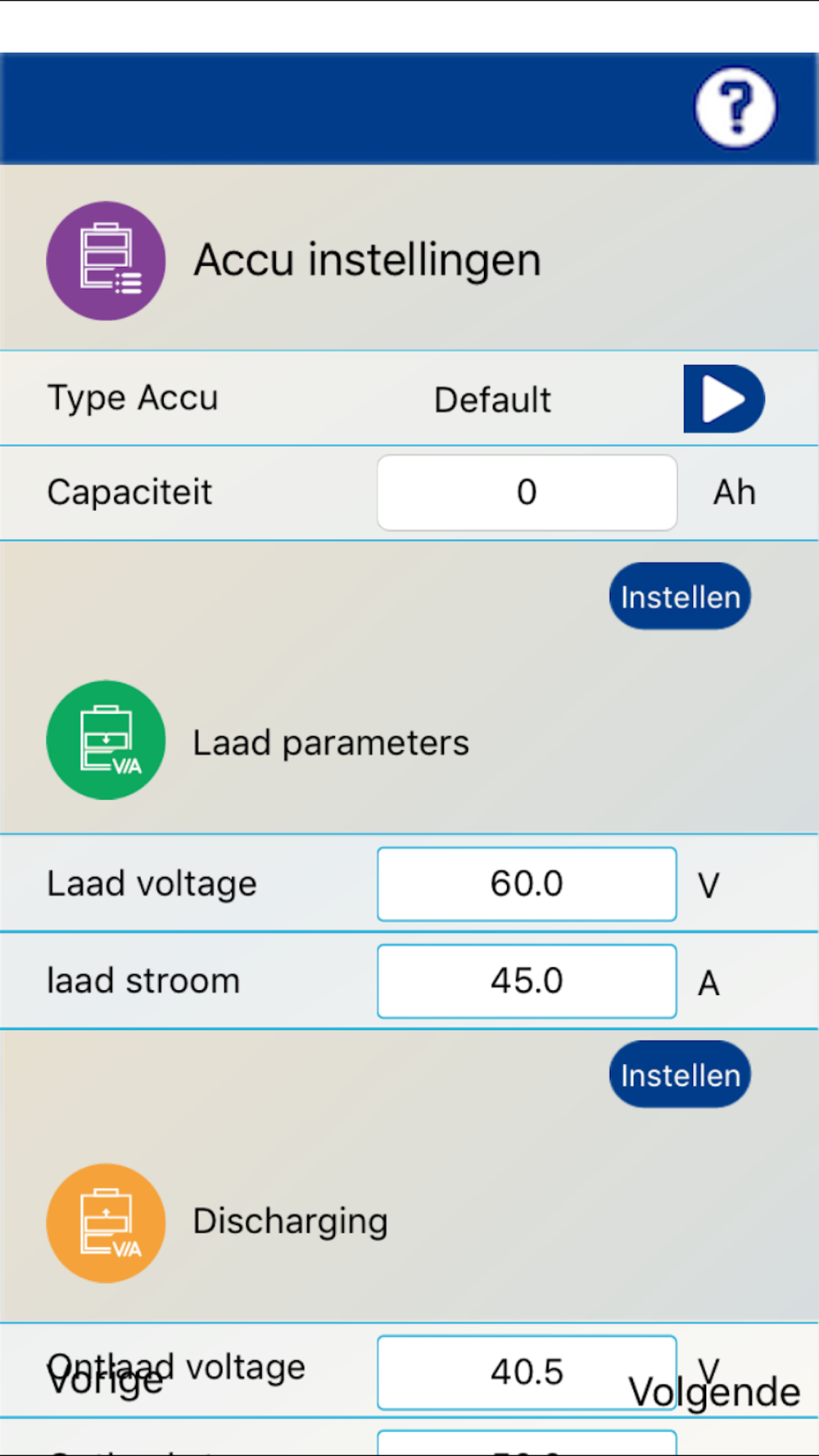
Task: Open Type Accu selection with arrow button
Action: tap(723, 399)
